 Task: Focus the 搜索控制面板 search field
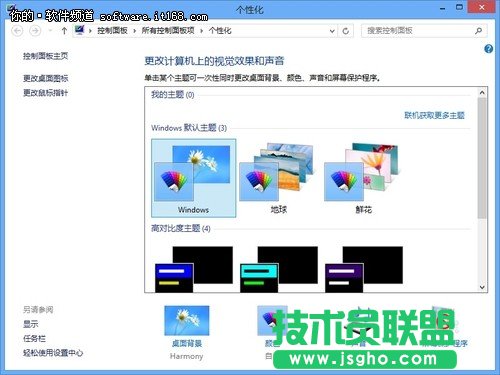coord(424,31)
